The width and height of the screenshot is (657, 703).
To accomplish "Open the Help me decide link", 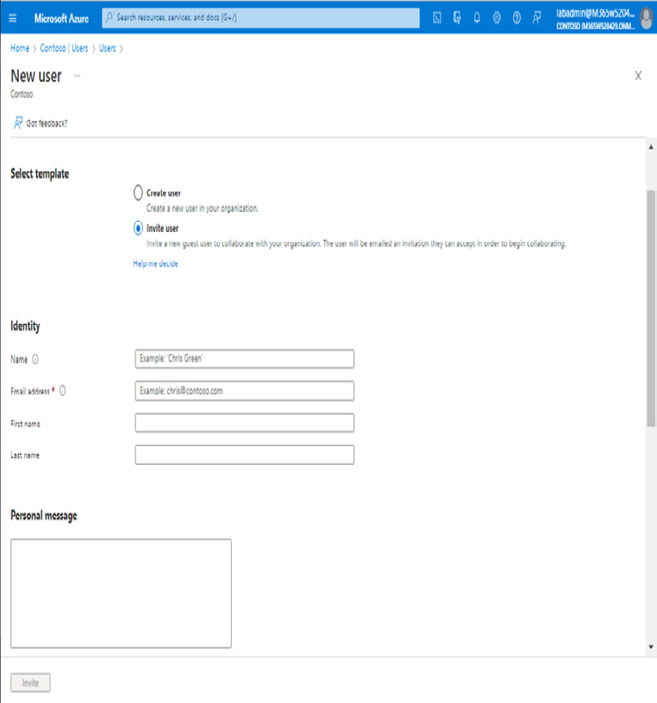I will point(156,264).
